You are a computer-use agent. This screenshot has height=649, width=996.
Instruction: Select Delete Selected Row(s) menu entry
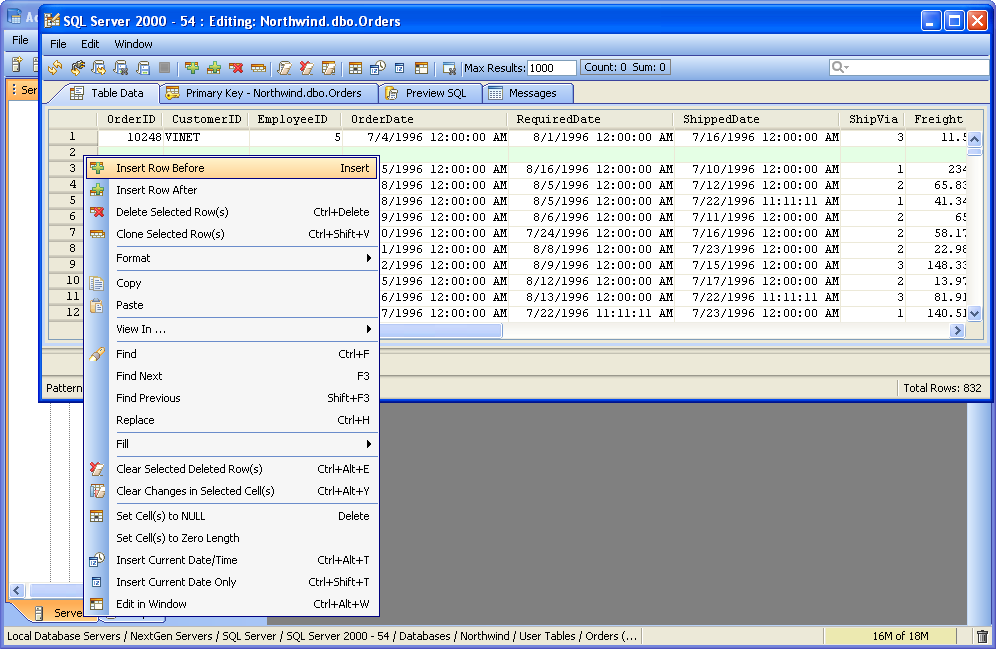tap(232, 212)
